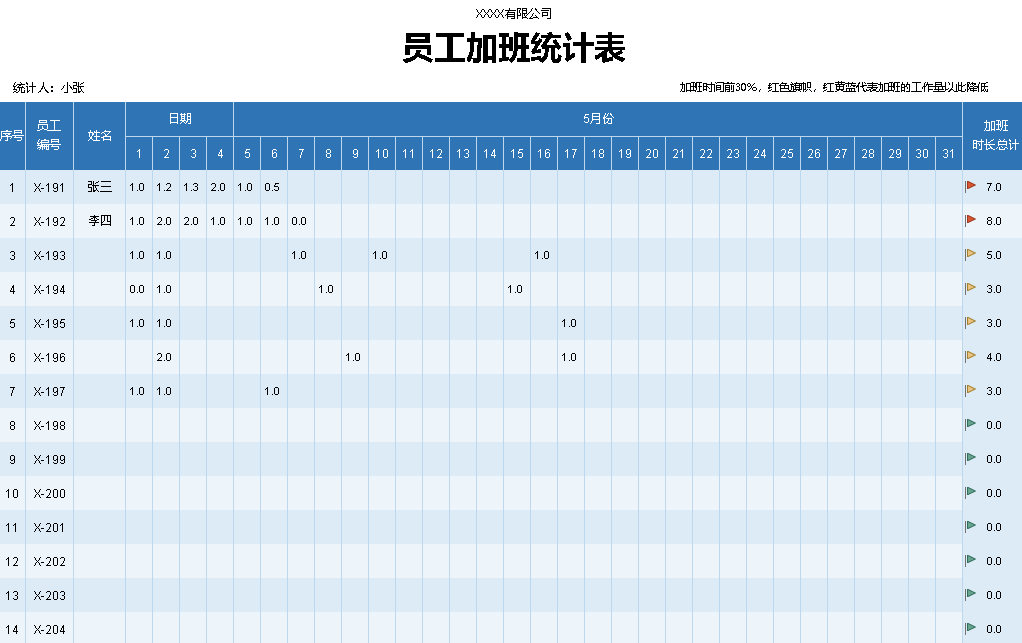This screenshot has height=643, width=1022.
Task: Click the 5月份 header cell
Action: [x=598, y=119]
